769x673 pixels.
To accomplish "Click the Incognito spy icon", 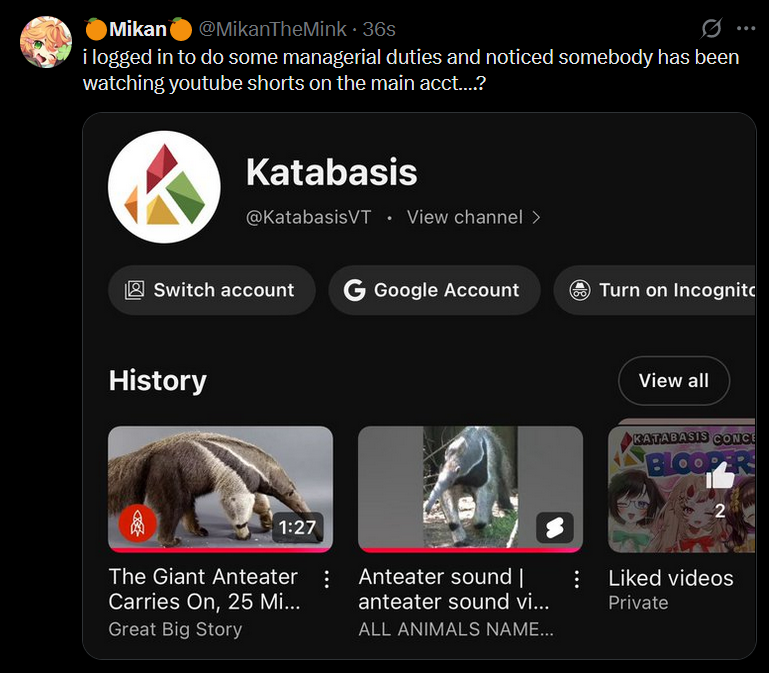I will pyautogui.click(x=580, y=290).
